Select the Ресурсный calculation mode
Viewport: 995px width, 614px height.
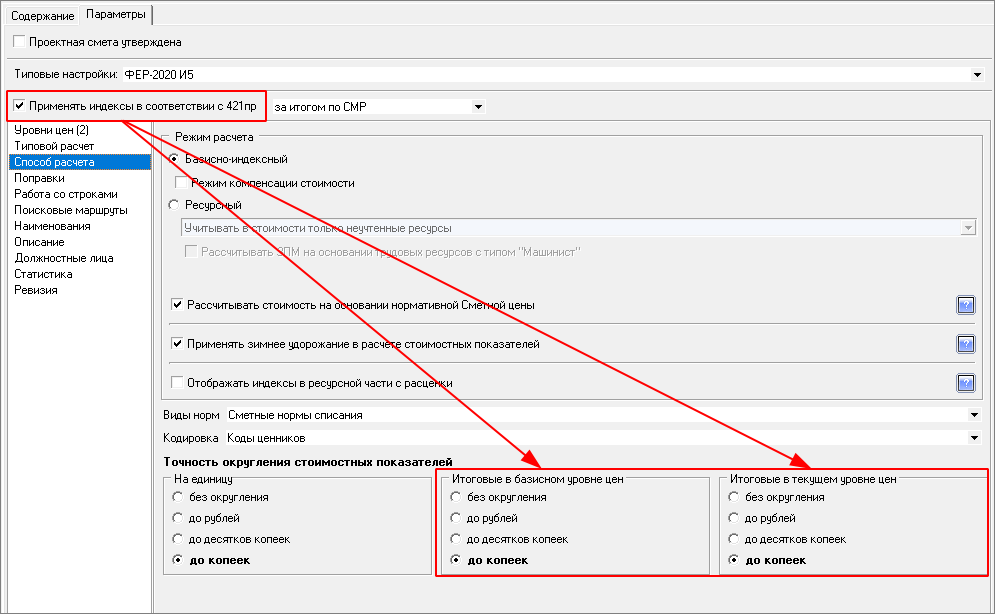[175, 205]
